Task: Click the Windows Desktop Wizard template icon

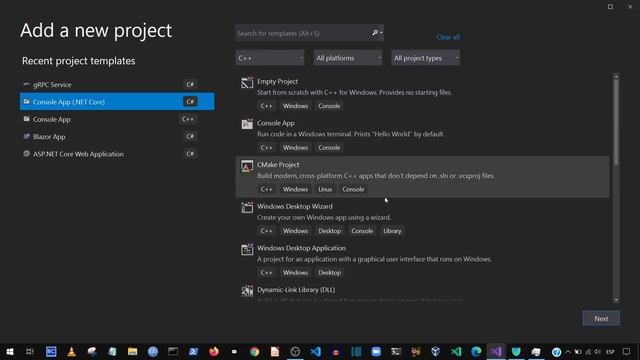Action: tap(247, 207)
